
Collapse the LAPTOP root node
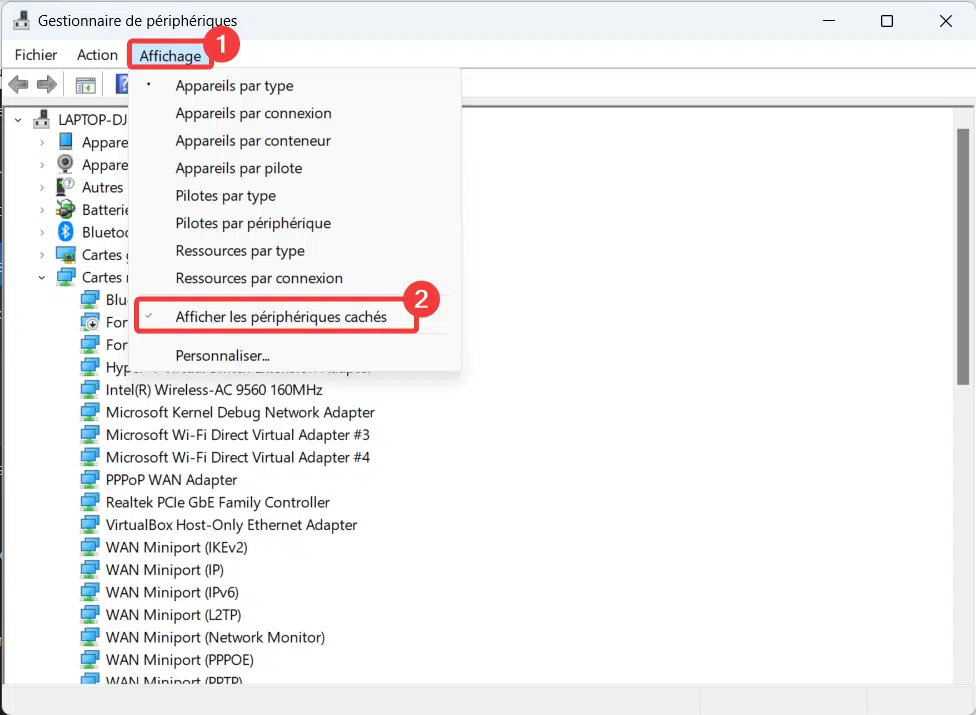pyautogui.click(x=18, y=119)
